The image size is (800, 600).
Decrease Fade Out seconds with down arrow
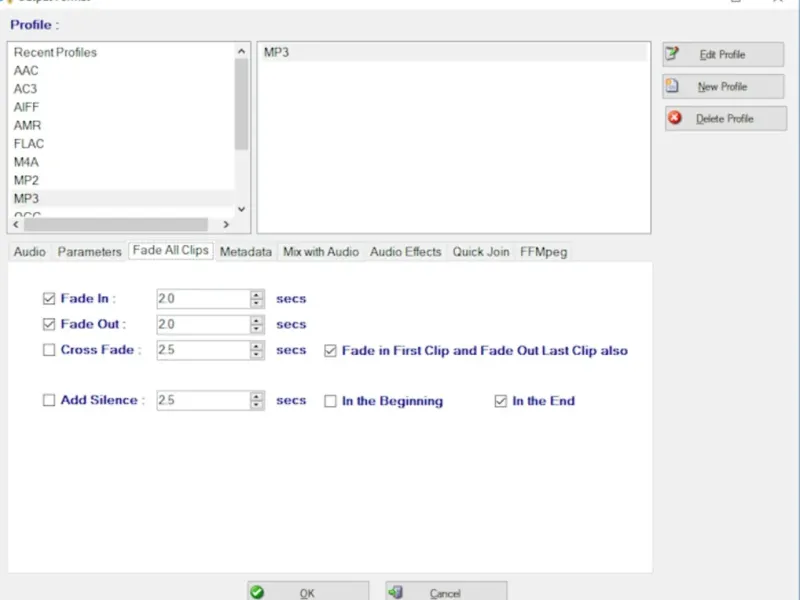[257, 329]
